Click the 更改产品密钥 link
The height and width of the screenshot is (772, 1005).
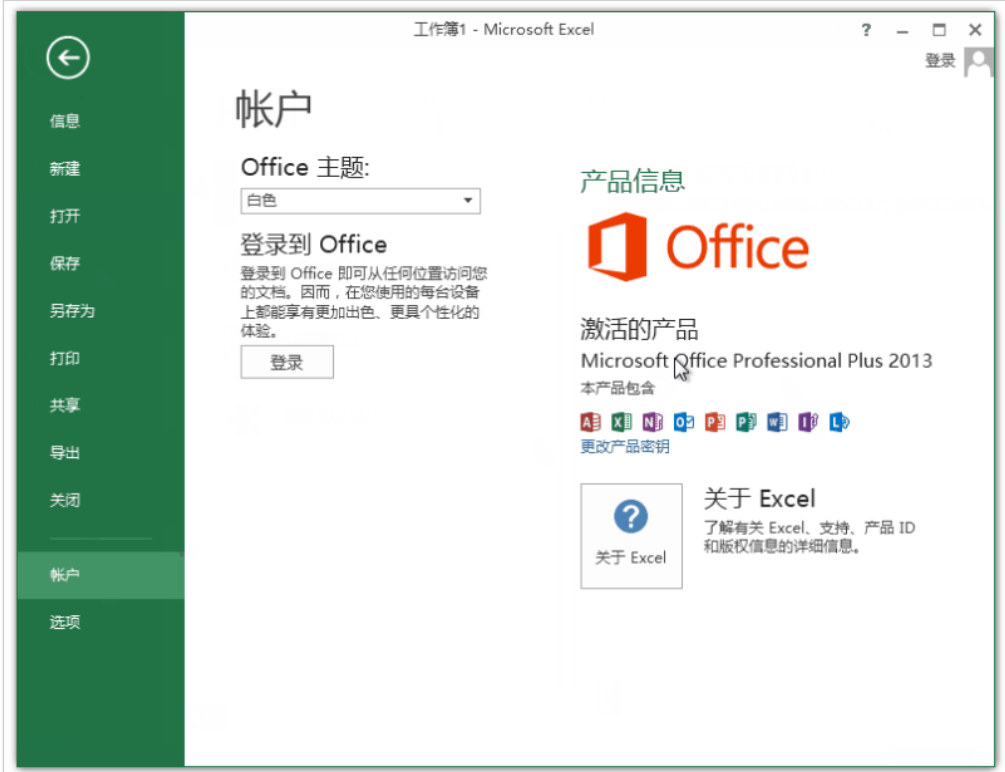tap(625, 447)
